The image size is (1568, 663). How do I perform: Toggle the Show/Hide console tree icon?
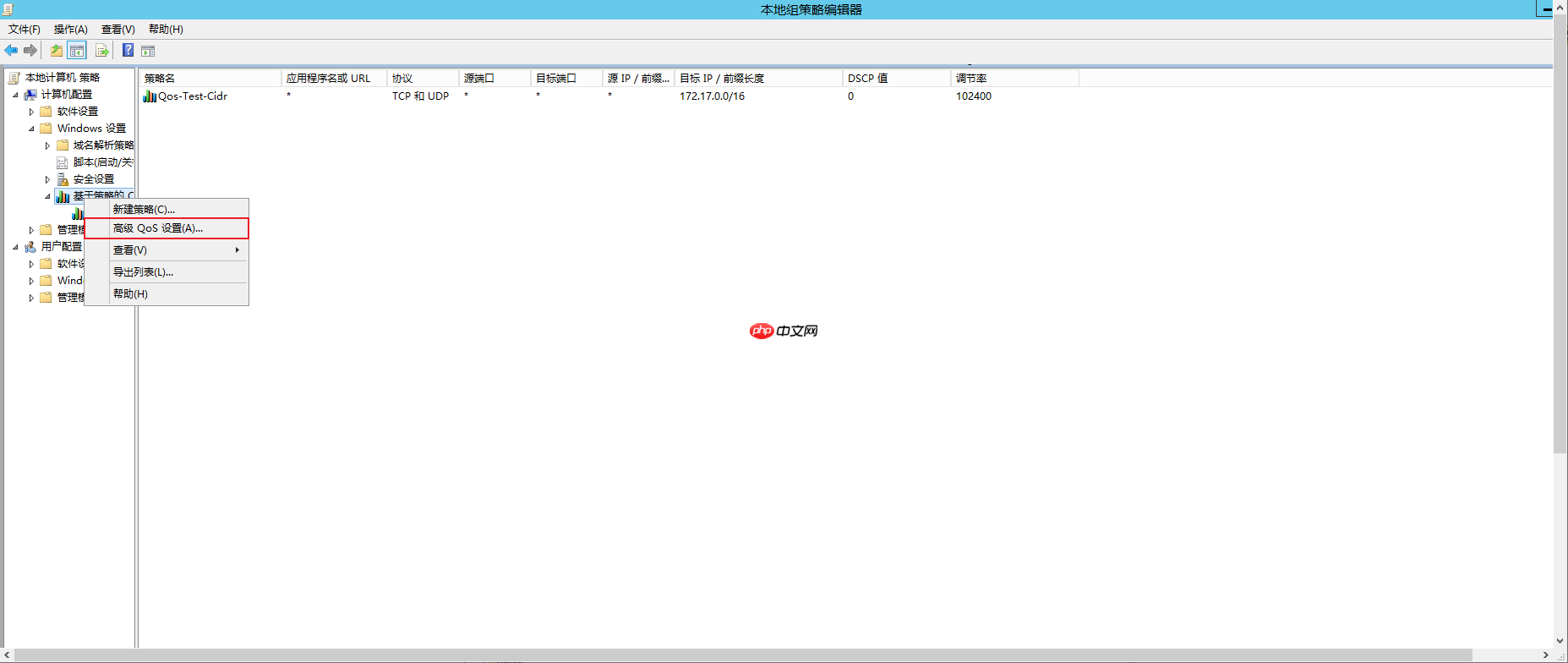(77, 51)
